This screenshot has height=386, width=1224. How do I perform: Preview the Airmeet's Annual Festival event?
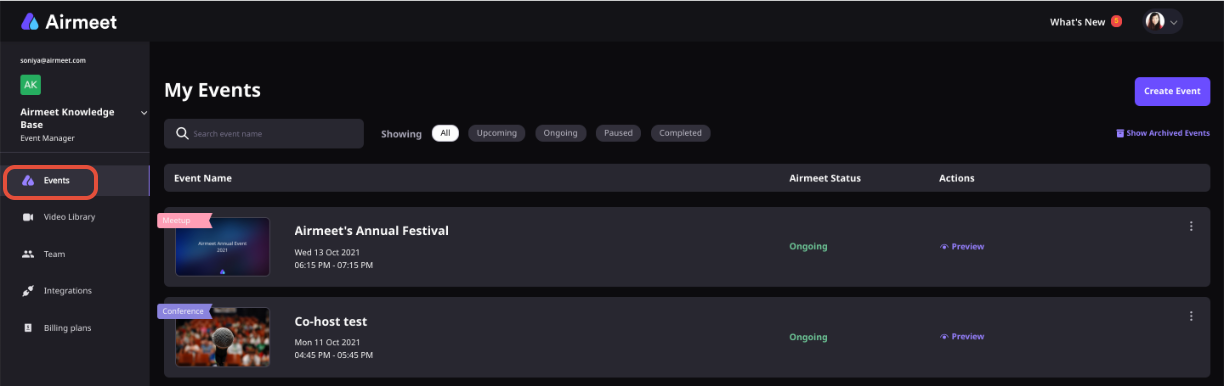click(x=962, y=247)
